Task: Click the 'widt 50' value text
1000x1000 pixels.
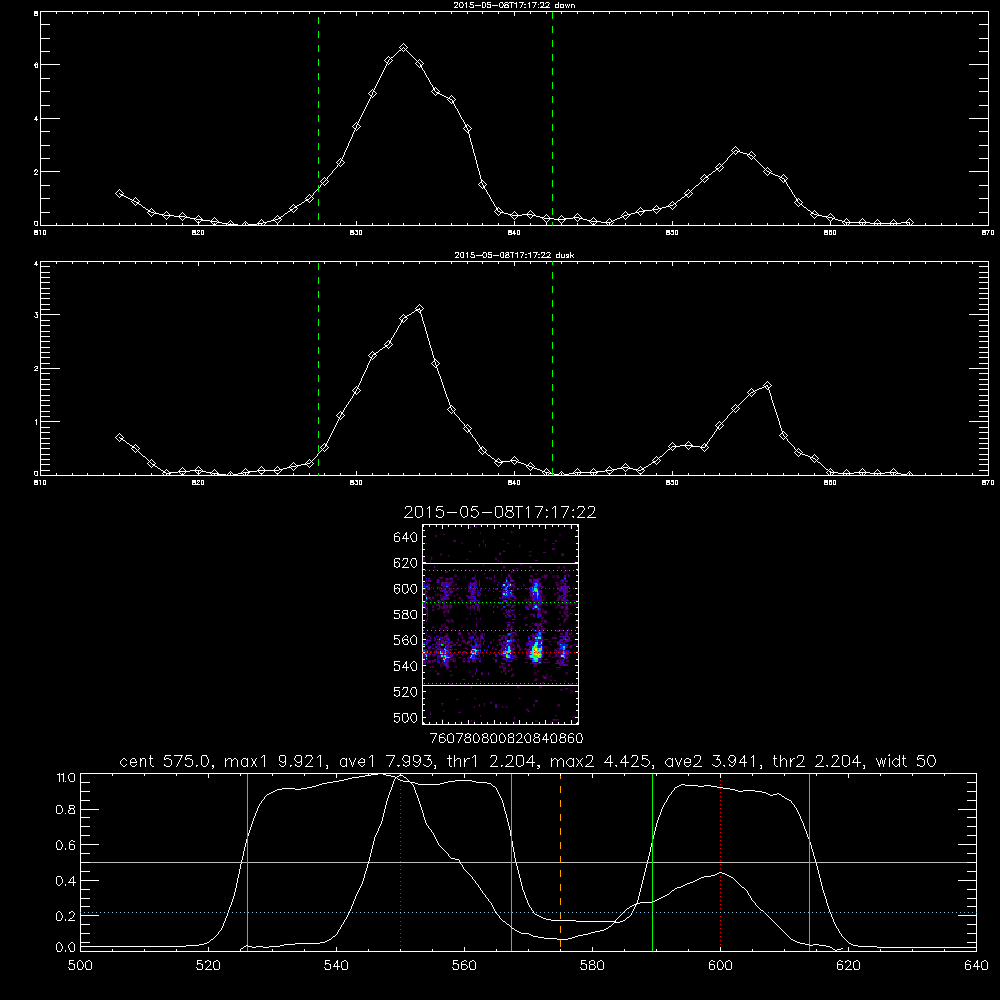Action: (906, 761)
